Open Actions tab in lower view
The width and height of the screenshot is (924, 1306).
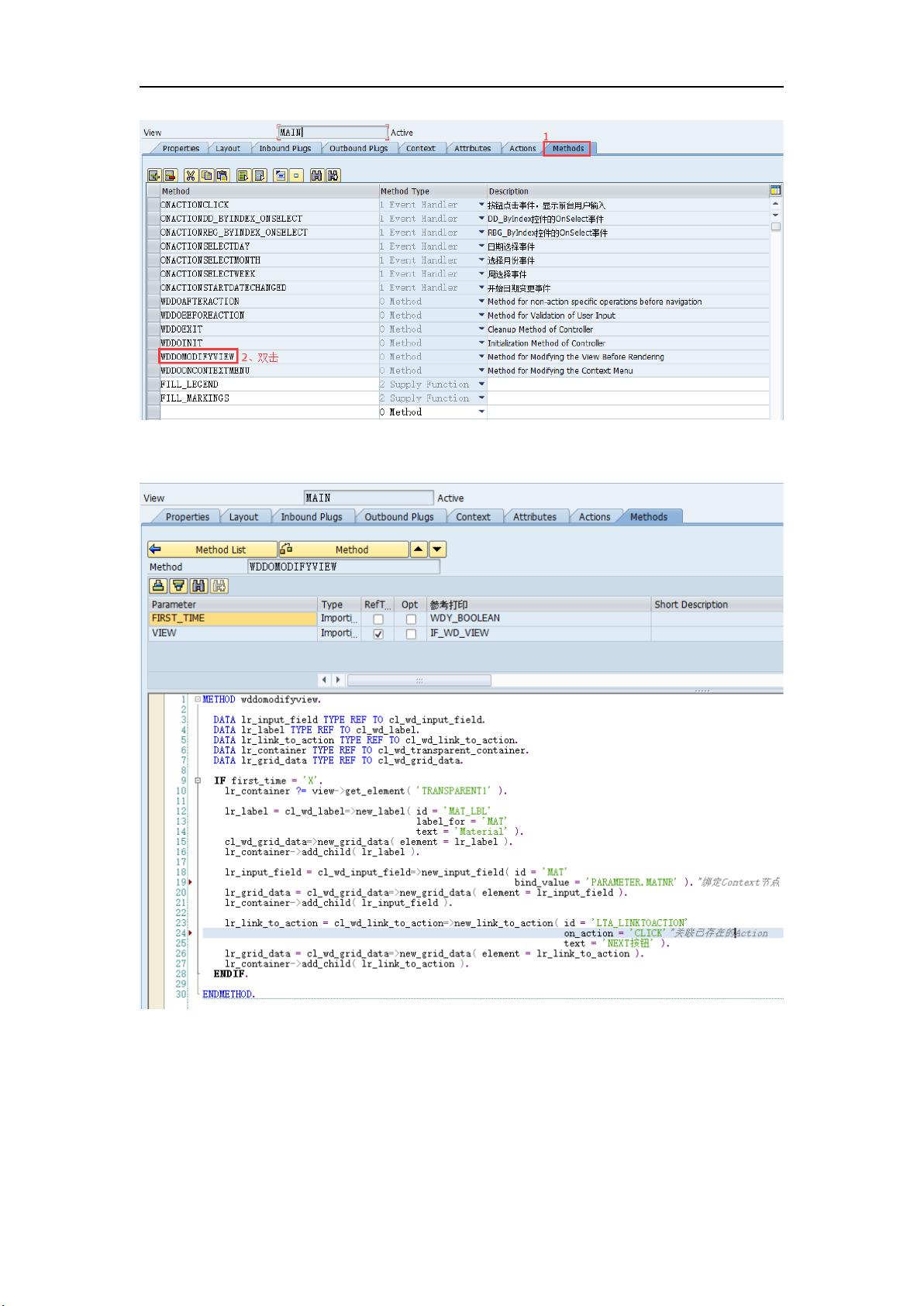click(595, 517)
